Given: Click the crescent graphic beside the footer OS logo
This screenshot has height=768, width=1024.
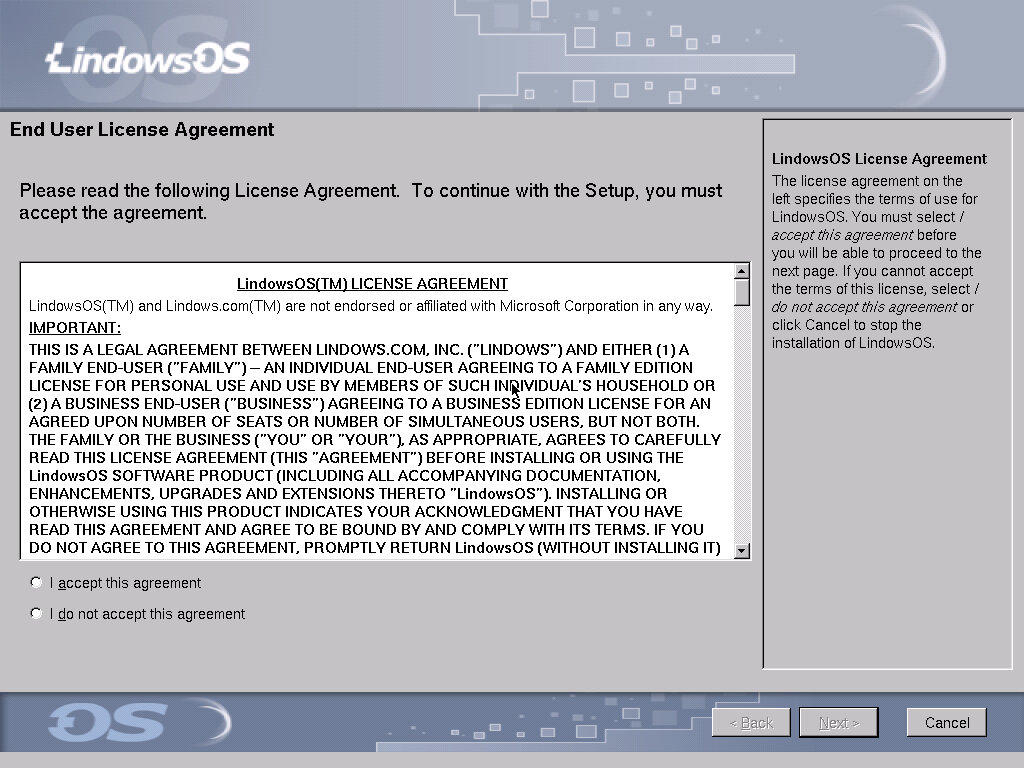Looking at the screenshot, I should click(213, 721).
